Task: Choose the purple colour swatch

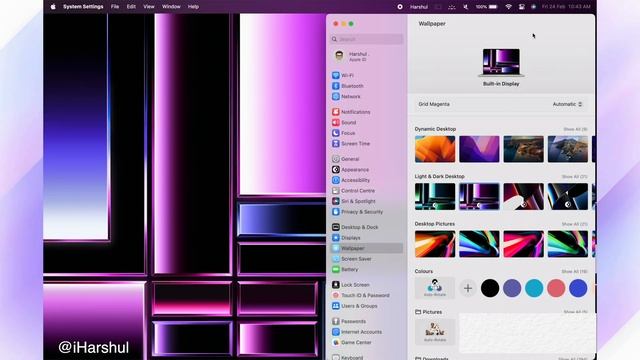Action: (x=512, y=288)
